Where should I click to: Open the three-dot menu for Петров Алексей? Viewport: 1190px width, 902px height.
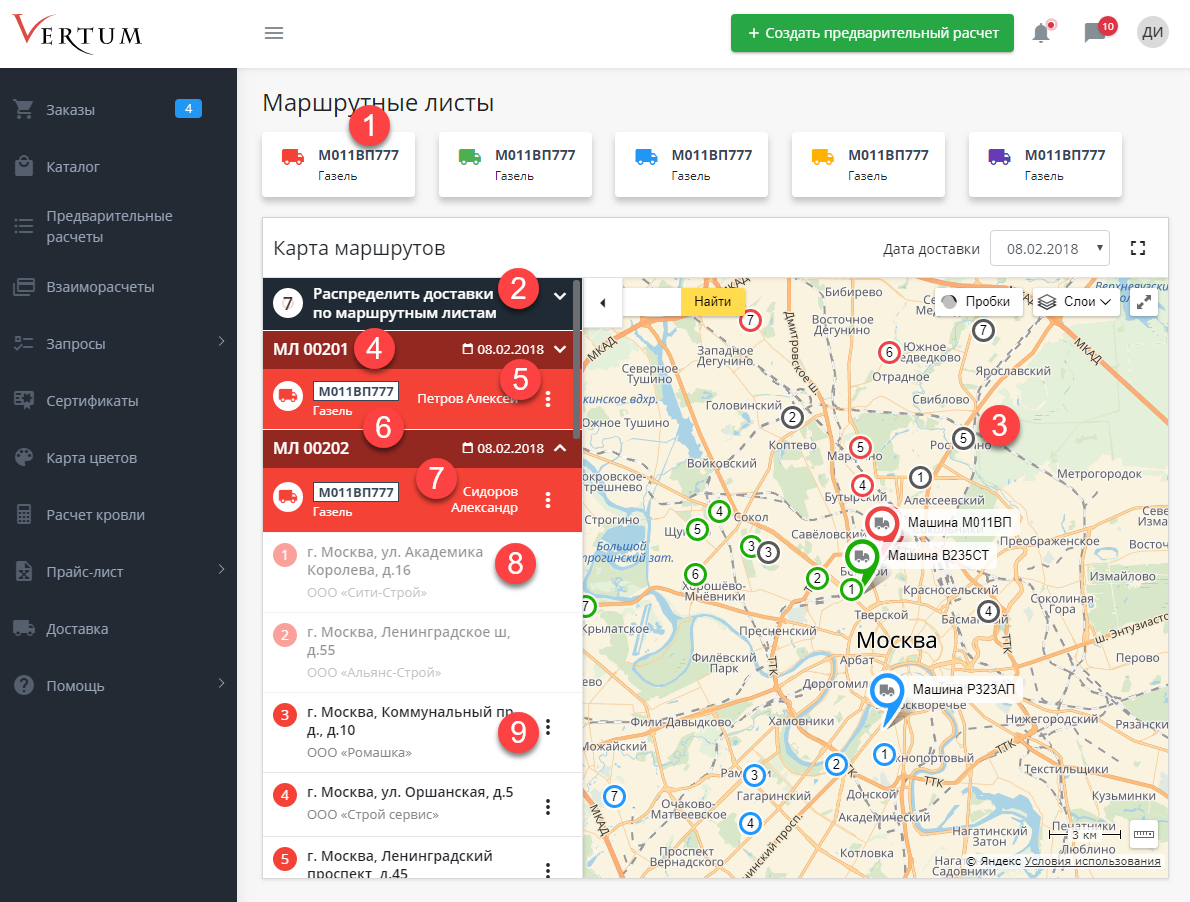coord(547,399)
